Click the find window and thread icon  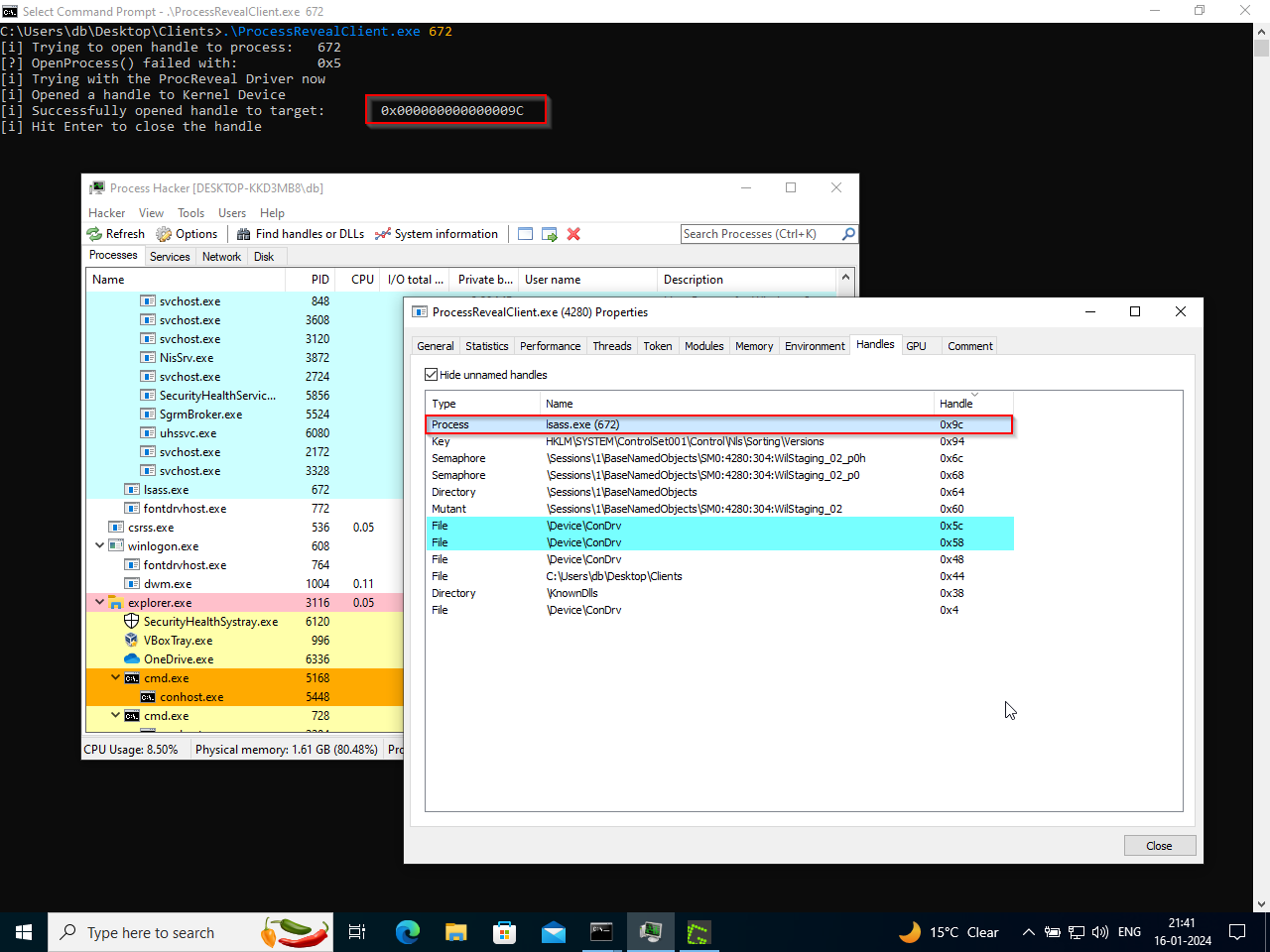coord(550,234)
